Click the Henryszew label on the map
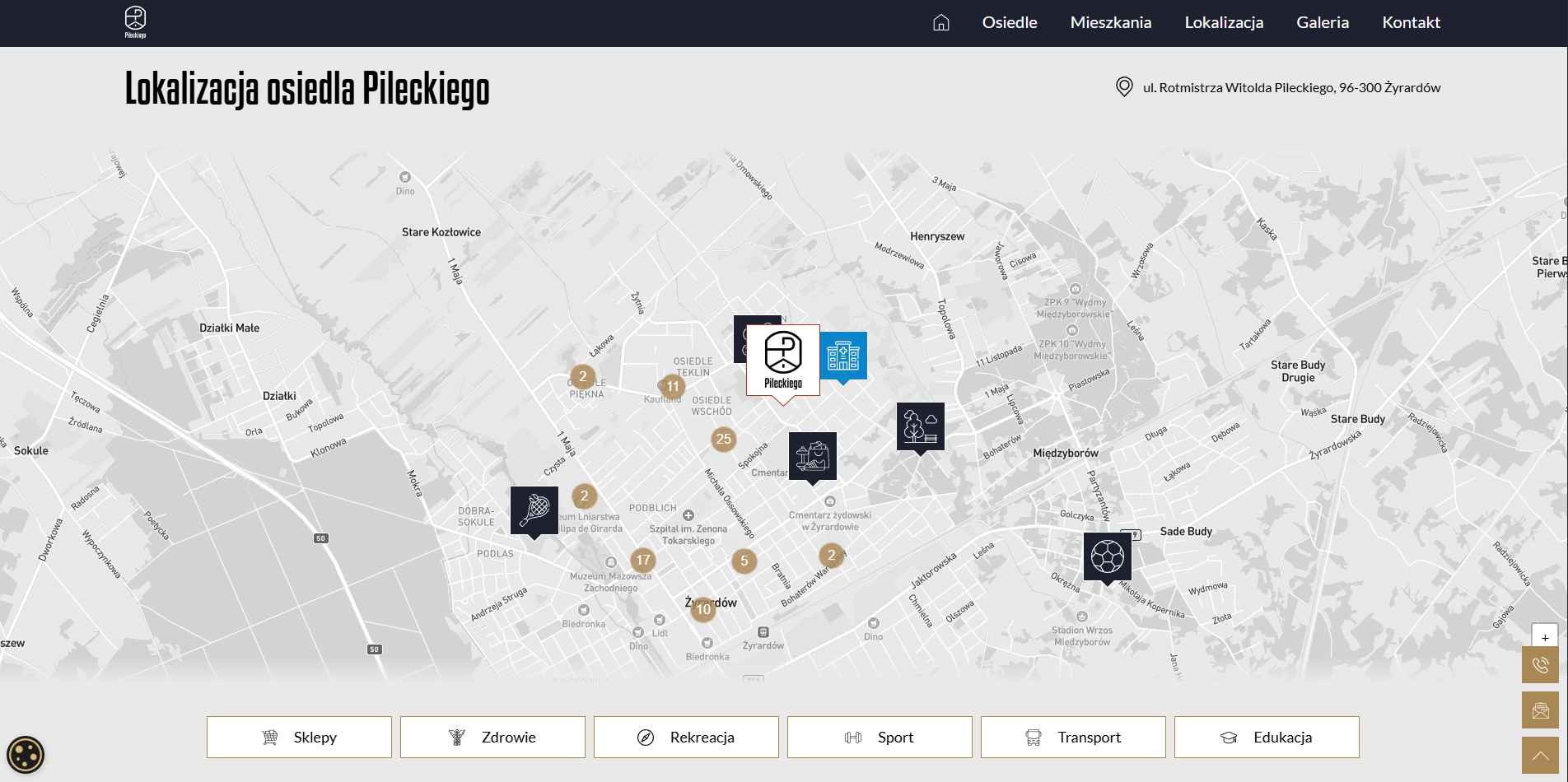Image resolution: width=1568 pixels, height=782 pixels. tap(937, 236)
